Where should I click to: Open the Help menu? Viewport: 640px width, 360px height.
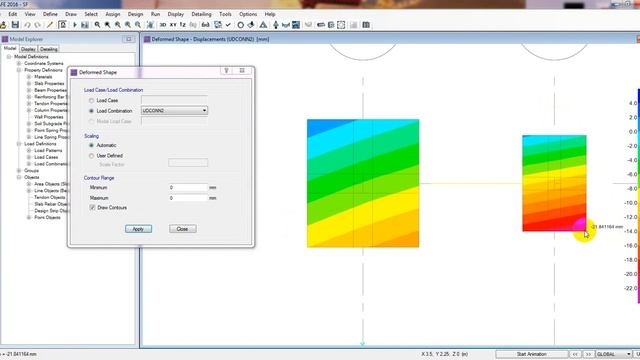tap(270, 14)
